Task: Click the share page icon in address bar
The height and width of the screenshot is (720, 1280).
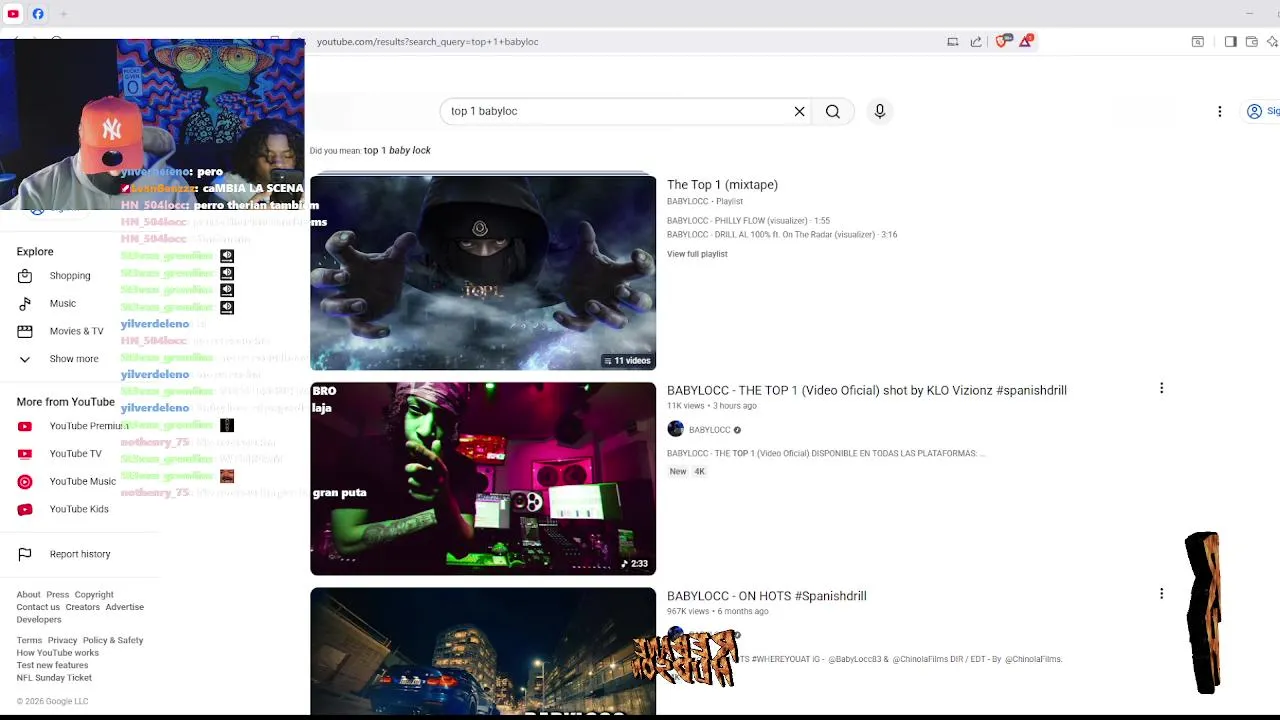Action: [976, 42]
